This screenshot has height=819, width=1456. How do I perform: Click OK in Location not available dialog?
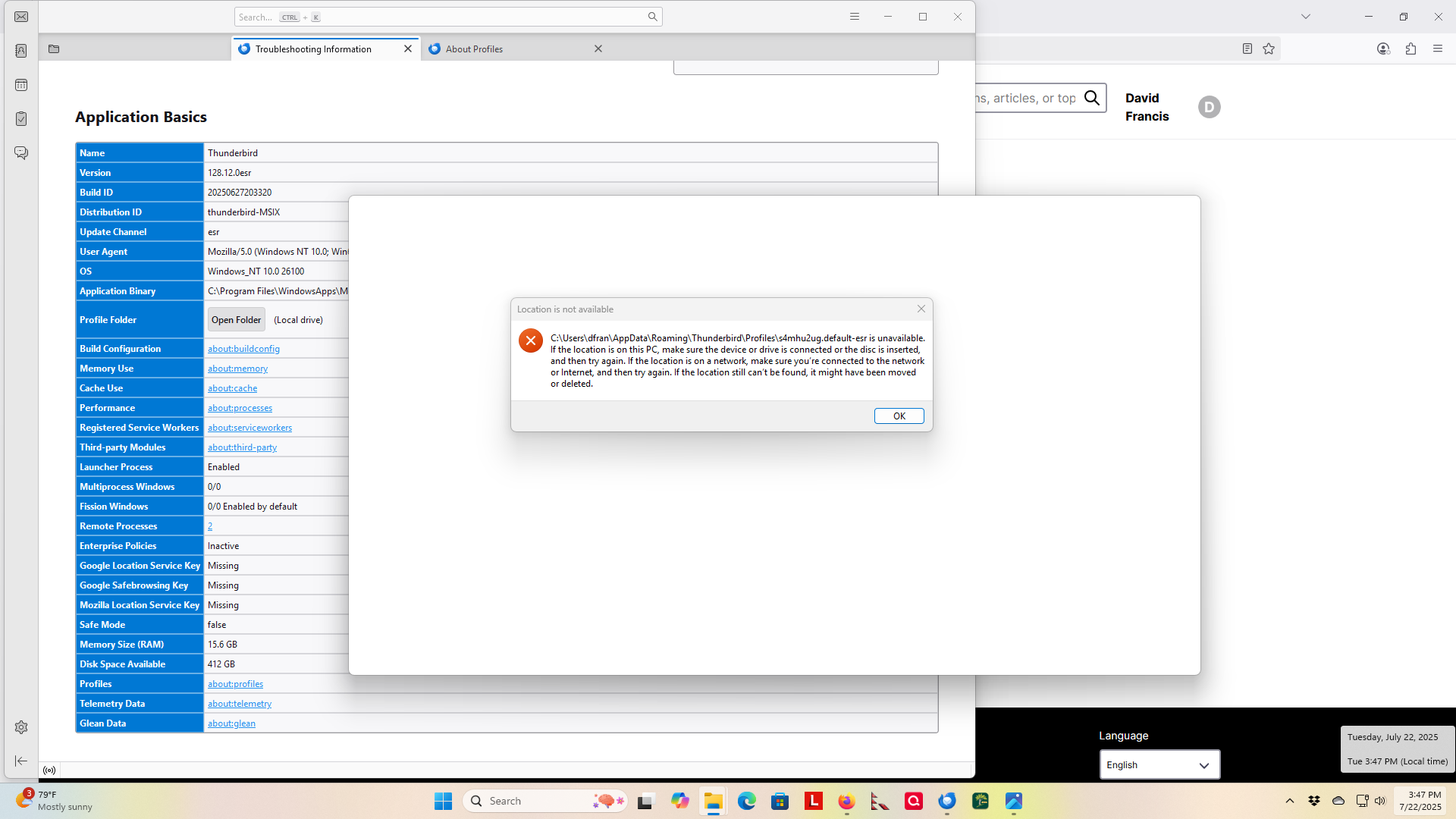(899, 416)
